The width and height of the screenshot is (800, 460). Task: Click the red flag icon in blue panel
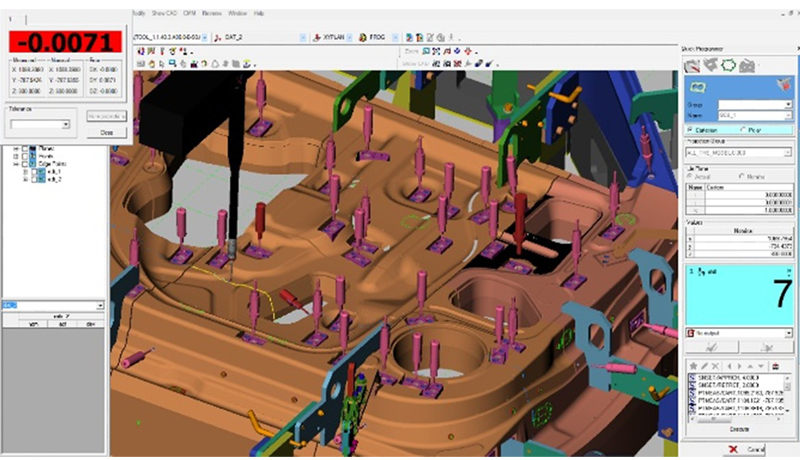(781, 86)
